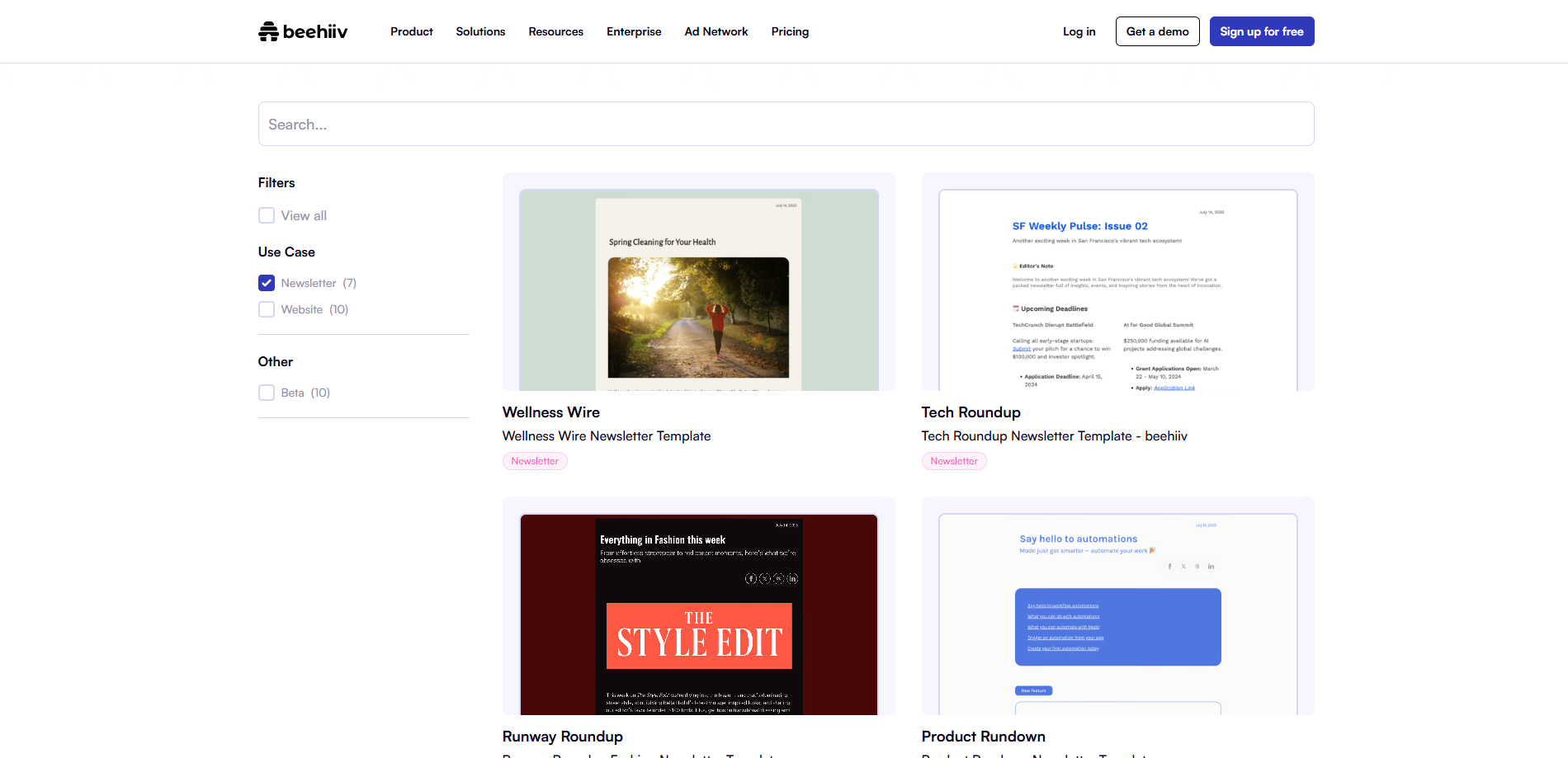This screenshot has width=1568, height=758.
Task: Click the Product Rundown title
Action: tap(984, 737)
